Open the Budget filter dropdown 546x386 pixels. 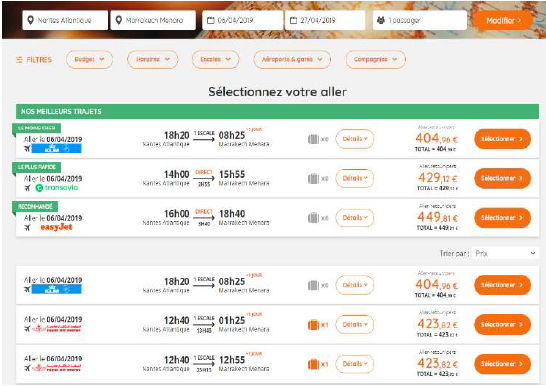(x=89, y=60)
